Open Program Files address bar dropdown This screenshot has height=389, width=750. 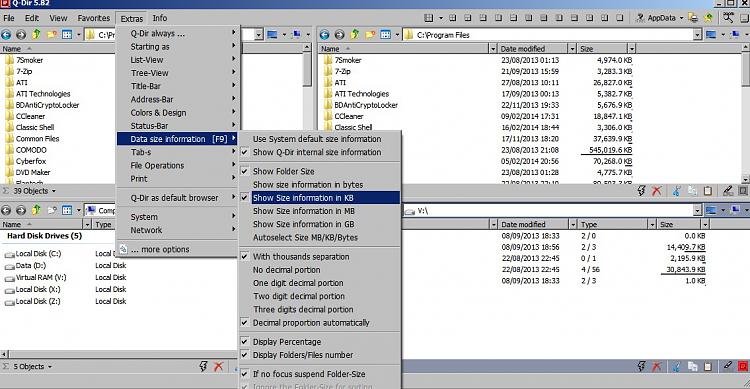point(697,34)
